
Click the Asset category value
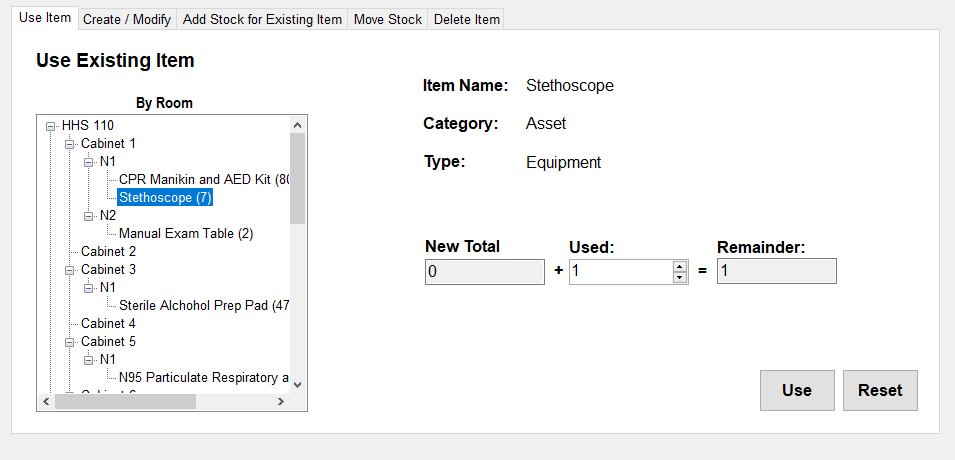coord(546,124)
